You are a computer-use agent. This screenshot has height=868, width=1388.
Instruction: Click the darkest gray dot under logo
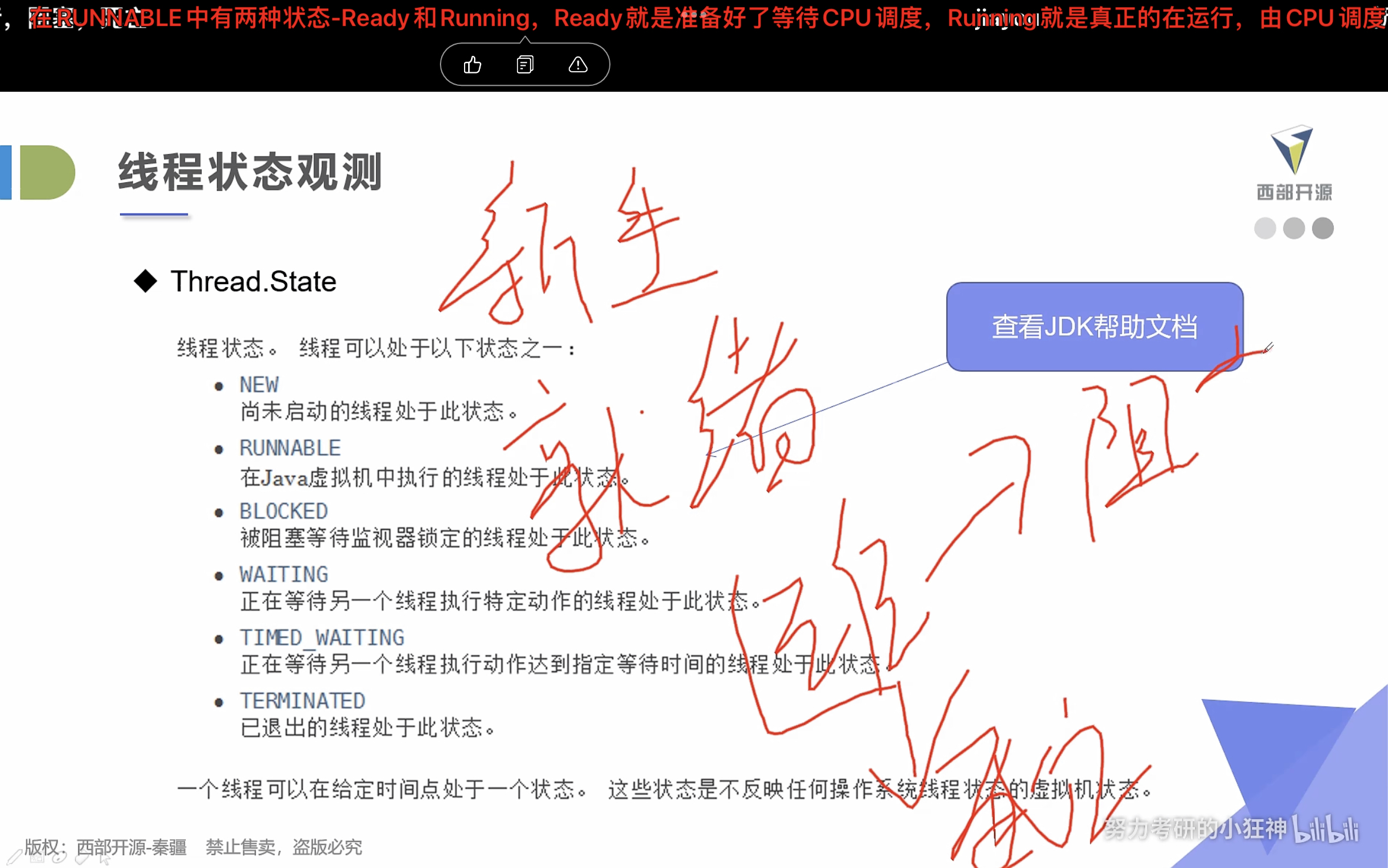point(1323,228)
